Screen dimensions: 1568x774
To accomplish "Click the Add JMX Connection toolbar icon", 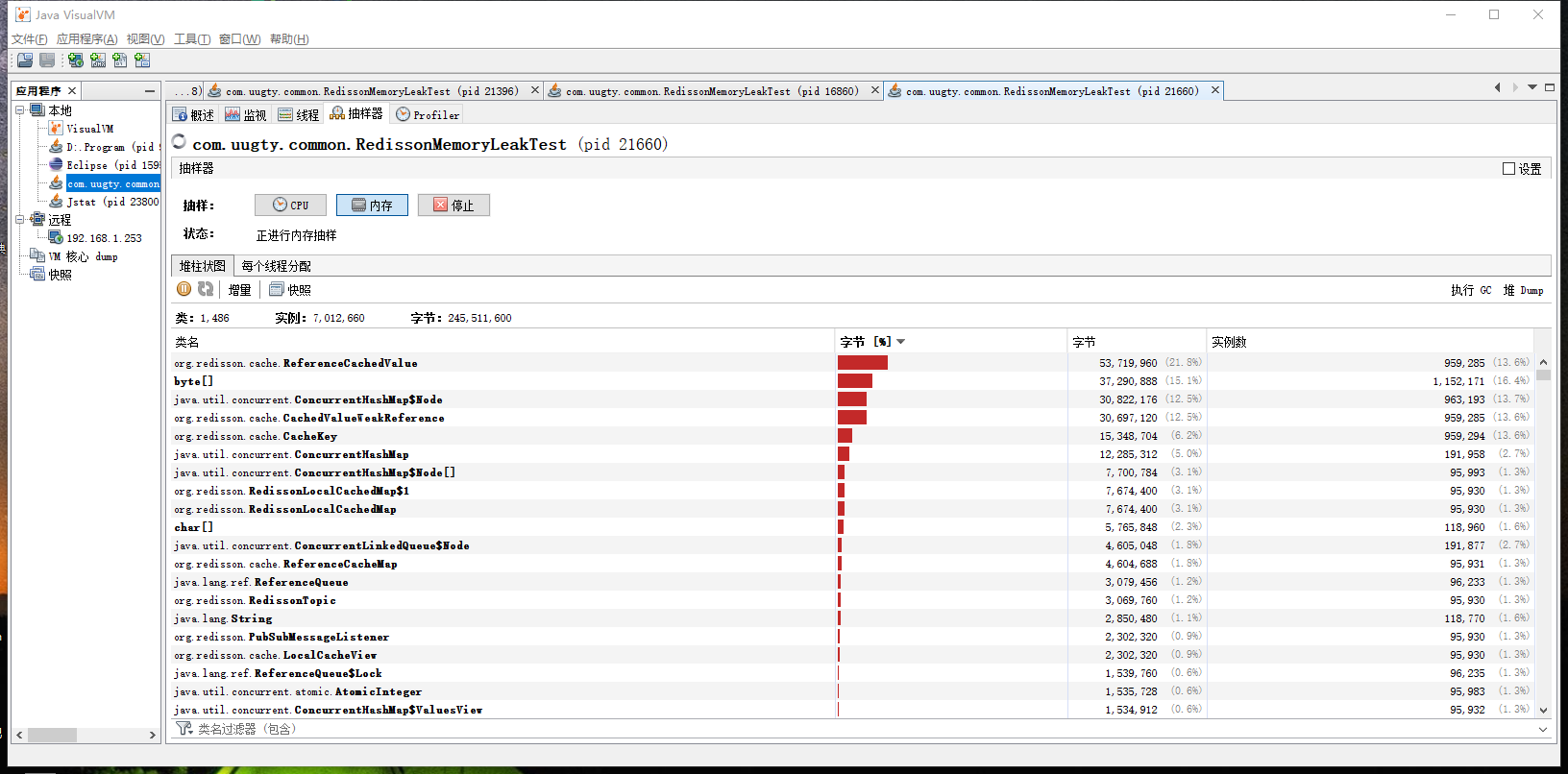I will point(98,60).
